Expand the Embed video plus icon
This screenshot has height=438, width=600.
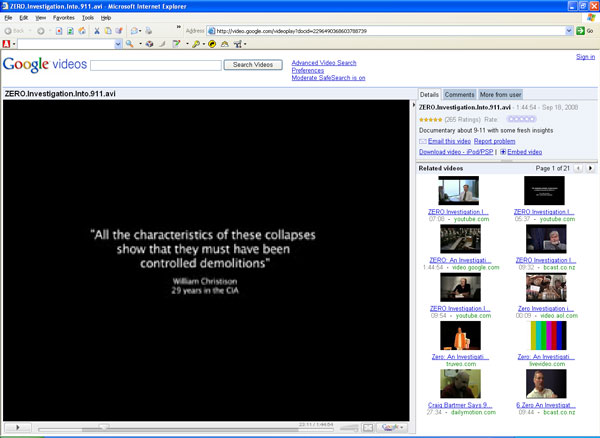click(x=503, y=152)
